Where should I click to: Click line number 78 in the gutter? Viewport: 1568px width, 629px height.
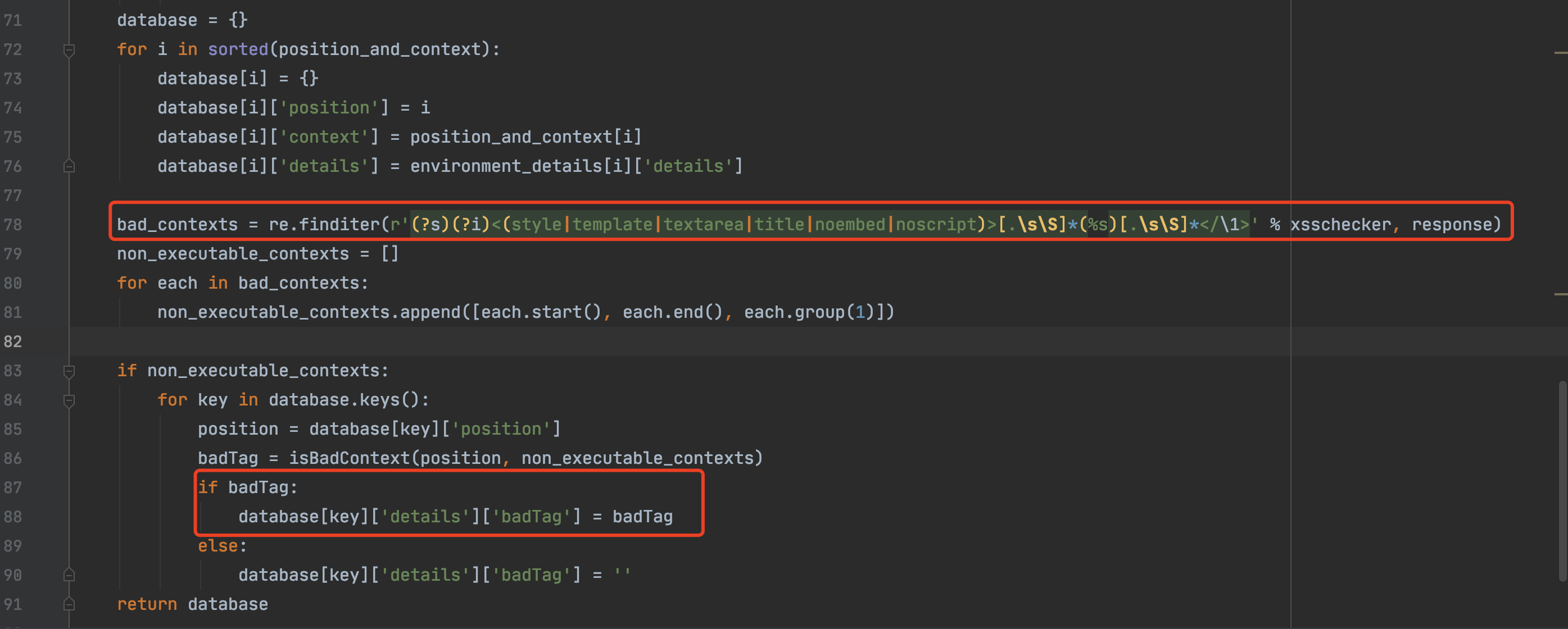pos(13,225)
